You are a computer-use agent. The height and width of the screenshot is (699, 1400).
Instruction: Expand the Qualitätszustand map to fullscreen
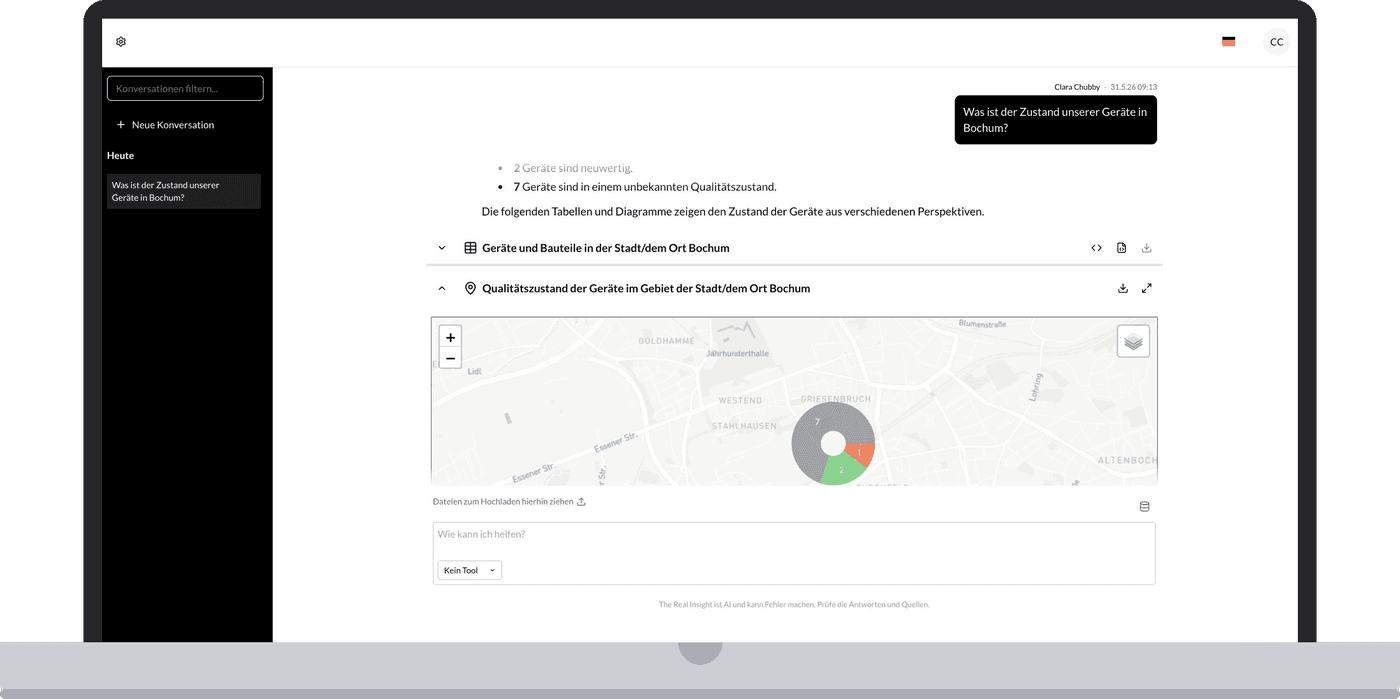(x=1147, y=288)
